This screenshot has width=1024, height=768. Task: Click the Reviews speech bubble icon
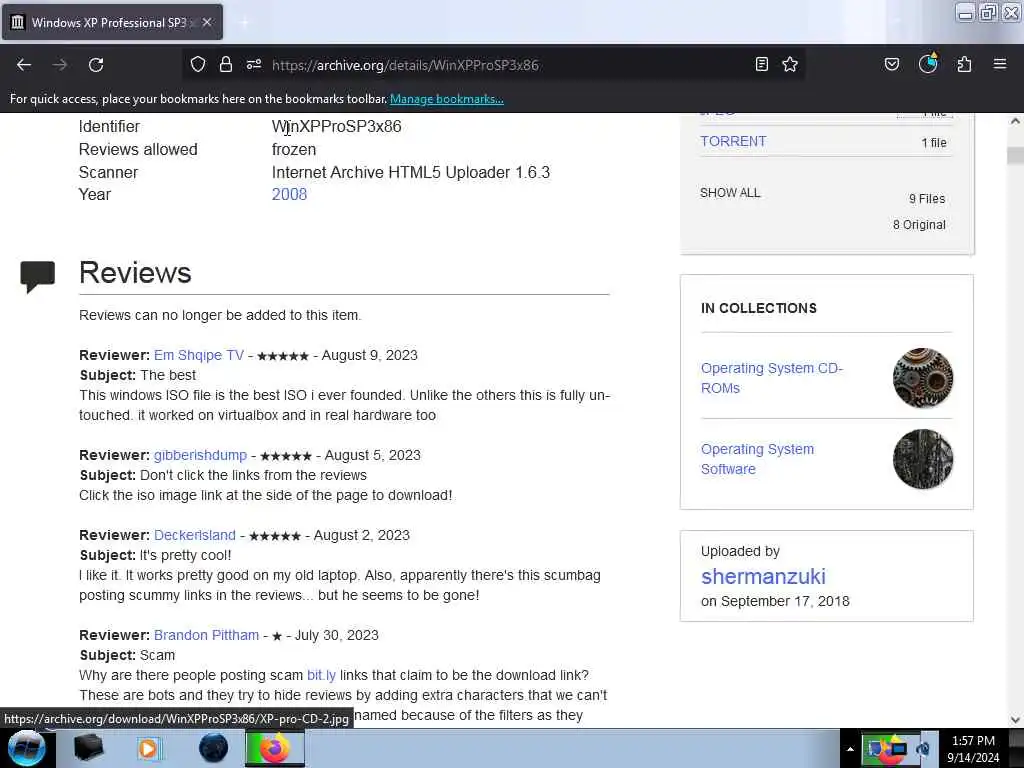coord(37,276)
